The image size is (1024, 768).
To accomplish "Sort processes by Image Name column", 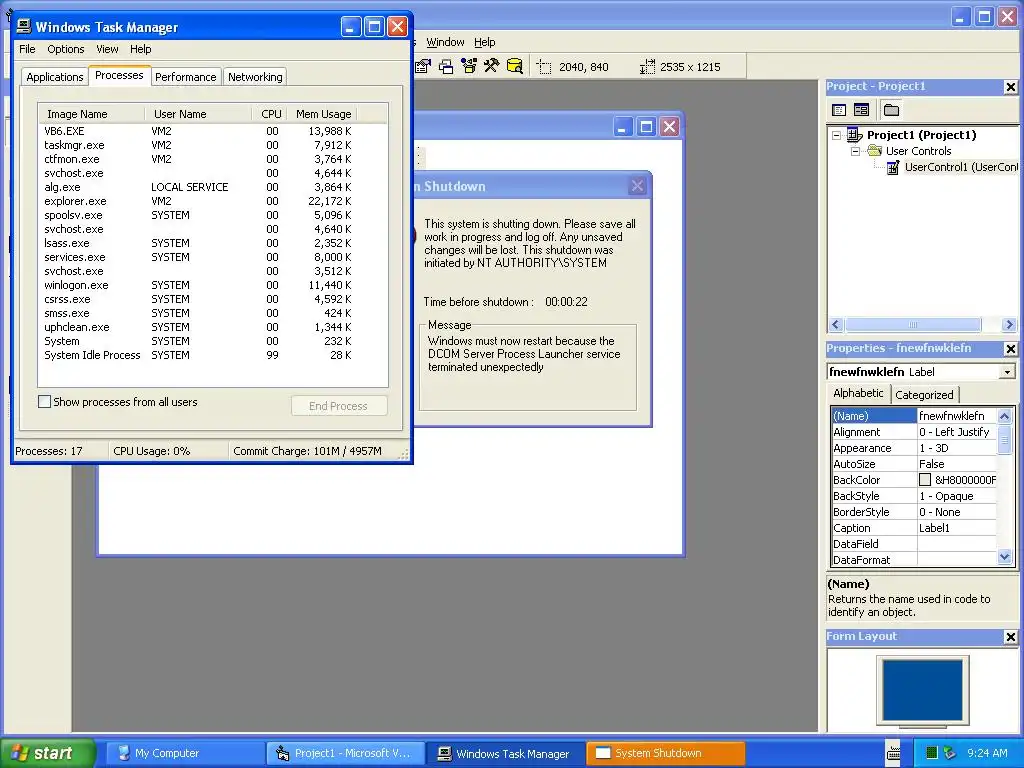I will (x=91, y=114).
